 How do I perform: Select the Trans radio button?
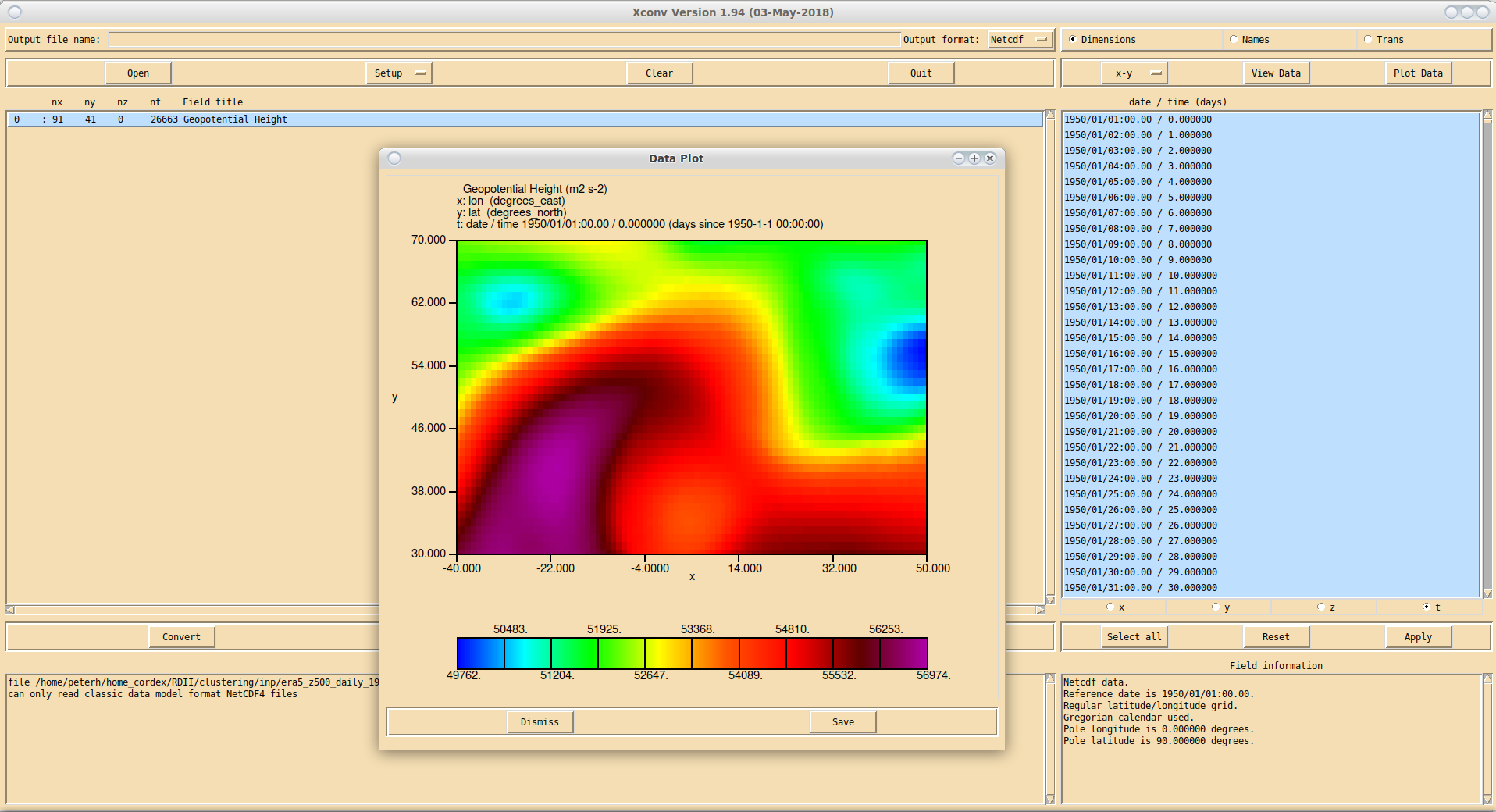tap(1368, 39)
